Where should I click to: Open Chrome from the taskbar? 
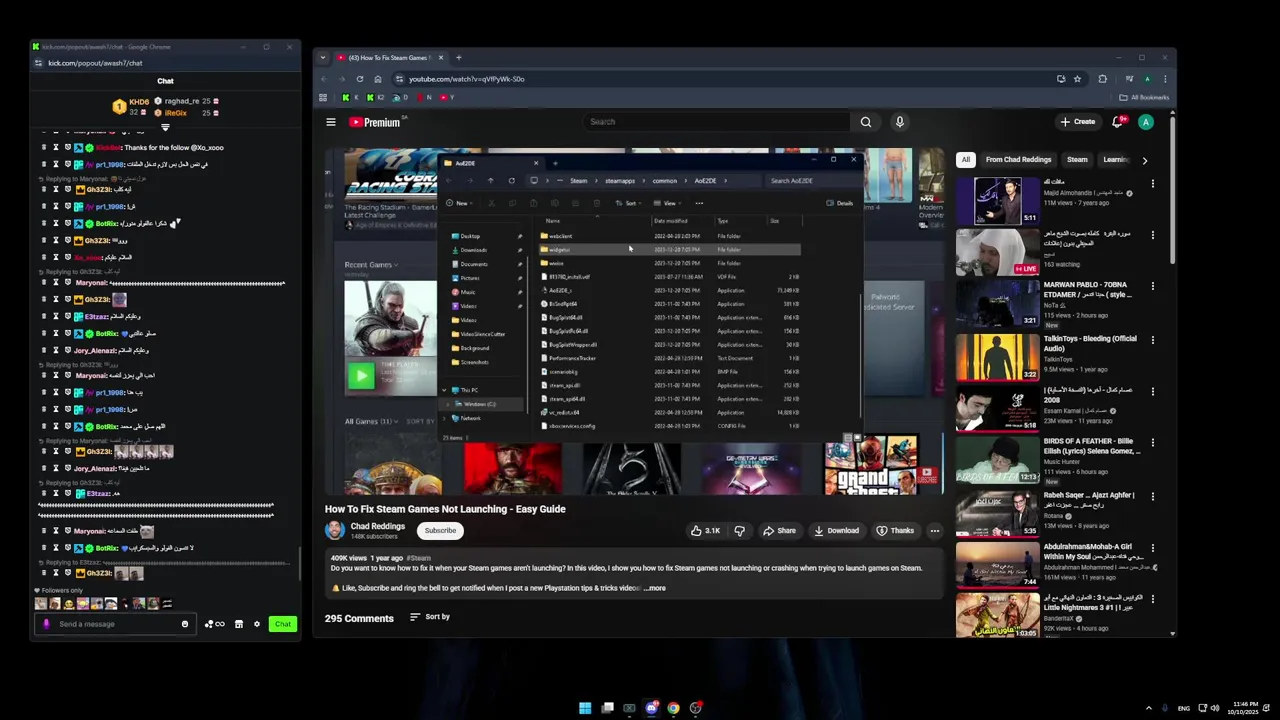[673, 708]
